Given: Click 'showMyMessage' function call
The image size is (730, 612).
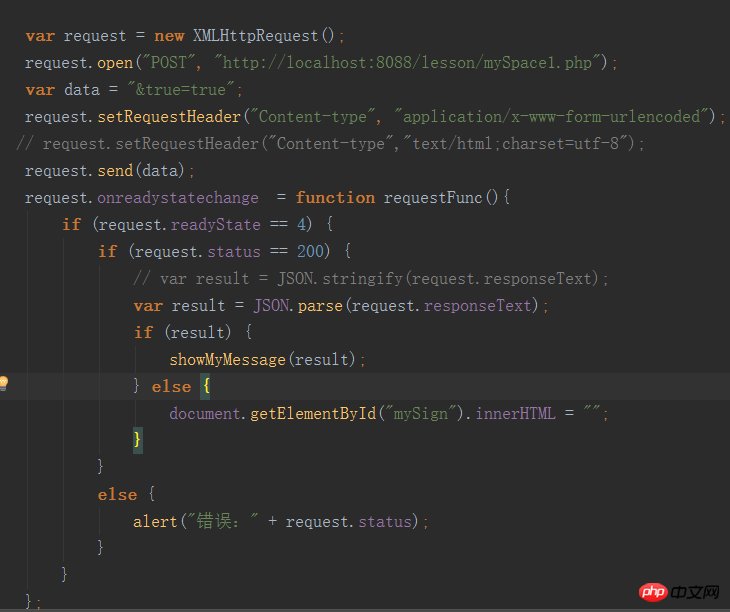Looking at the screenshot, I should click(228, 360).
